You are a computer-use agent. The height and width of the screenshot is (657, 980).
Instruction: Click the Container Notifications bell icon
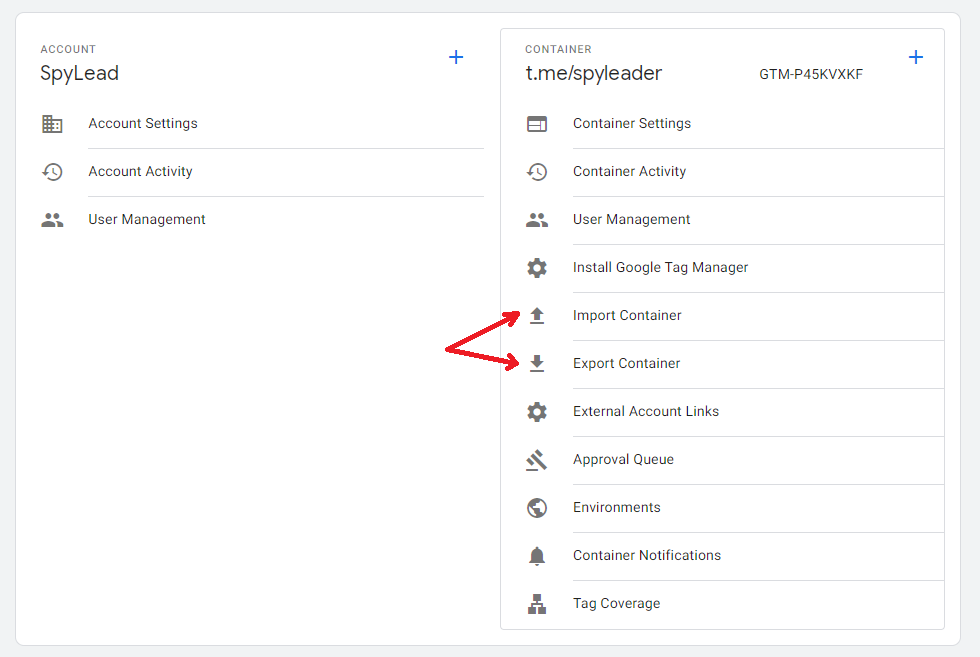pyautogui.click(x=537, y=556)
